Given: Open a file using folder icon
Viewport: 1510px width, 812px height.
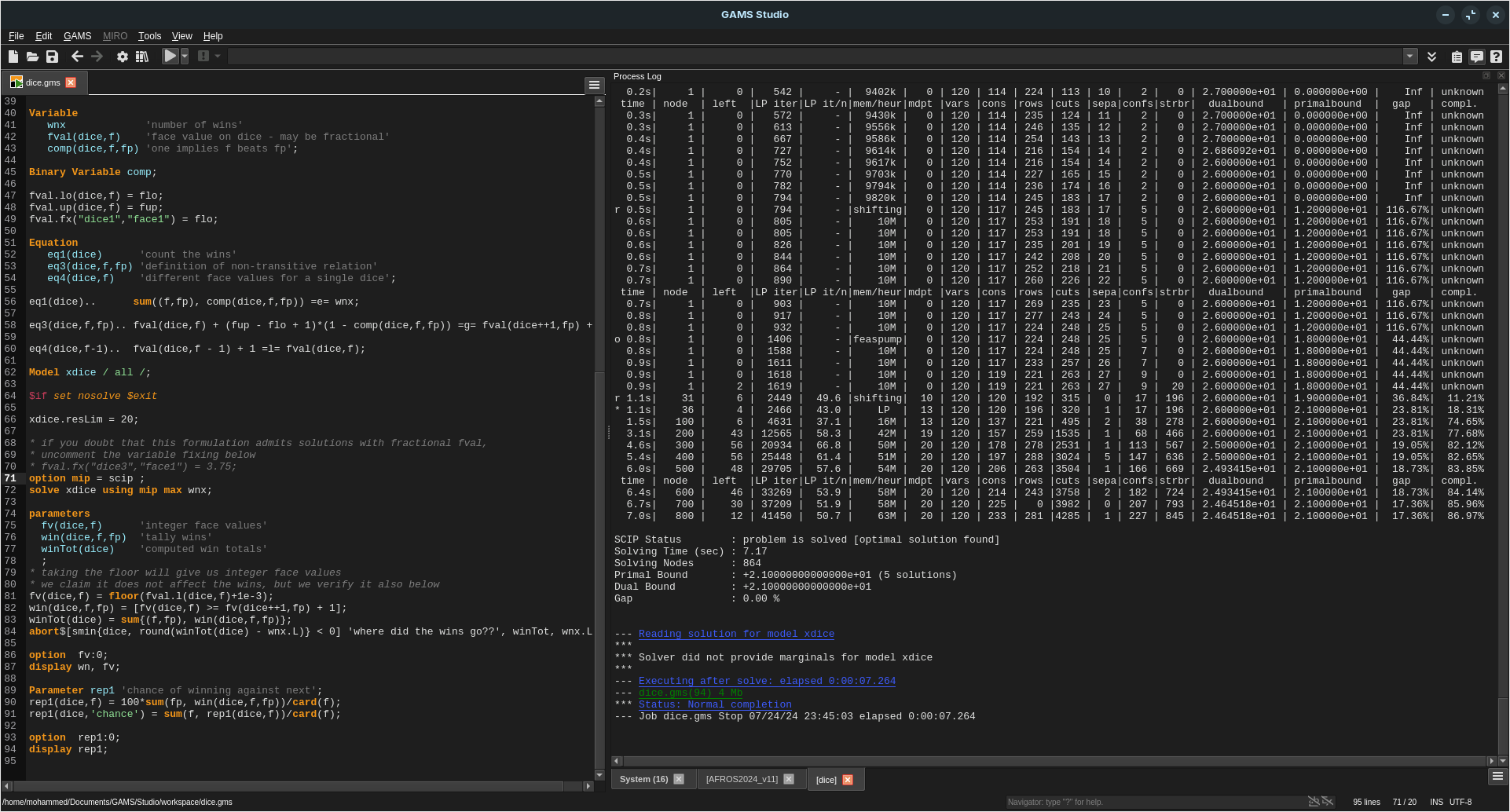Looking at the screenshot, I should (x=32, y=57).
